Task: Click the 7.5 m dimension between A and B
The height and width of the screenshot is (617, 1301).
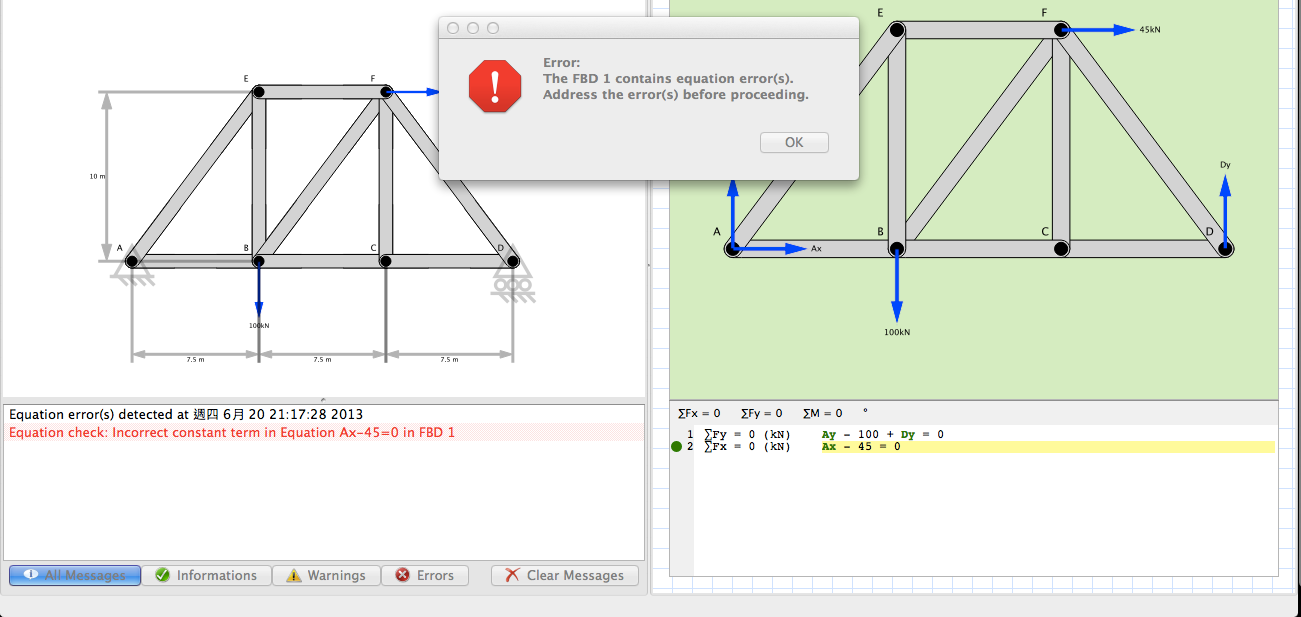Action: (x=195, y=359)
